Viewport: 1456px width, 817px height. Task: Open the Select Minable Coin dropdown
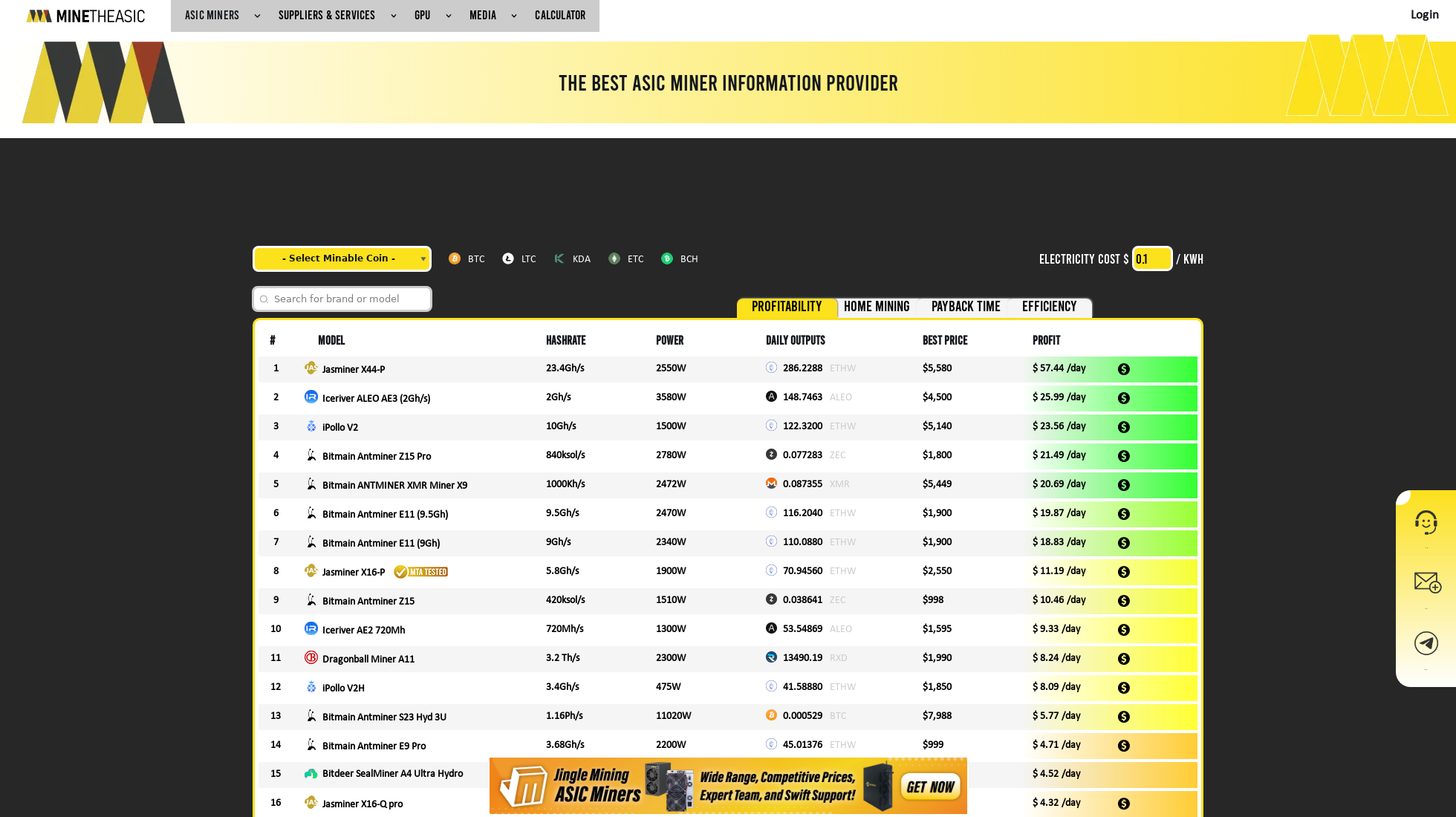(x=342, y=258)
